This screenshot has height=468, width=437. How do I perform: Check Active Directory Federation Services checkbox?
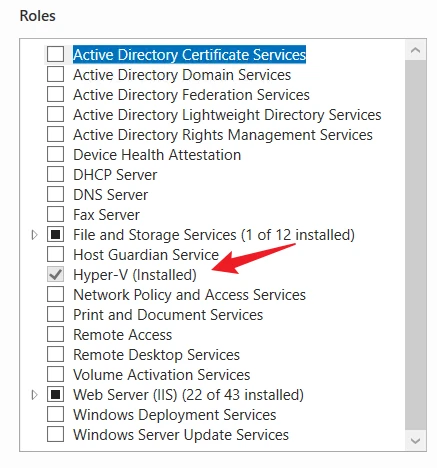pyautogui.click(x=55, y=94)
